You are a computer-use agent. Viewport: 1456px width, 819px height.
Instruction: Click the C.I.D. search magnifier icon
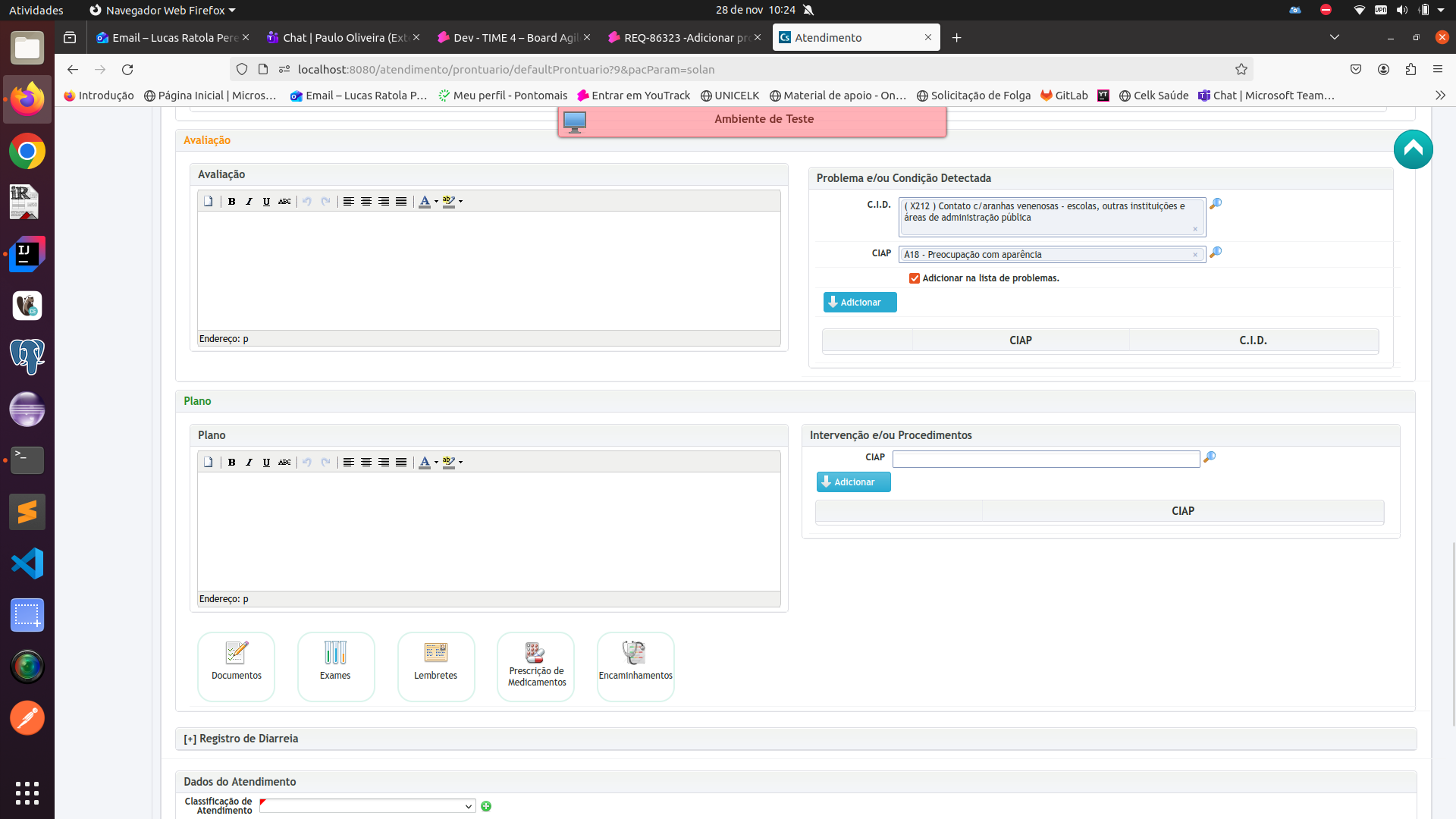tap(1216, 204)
